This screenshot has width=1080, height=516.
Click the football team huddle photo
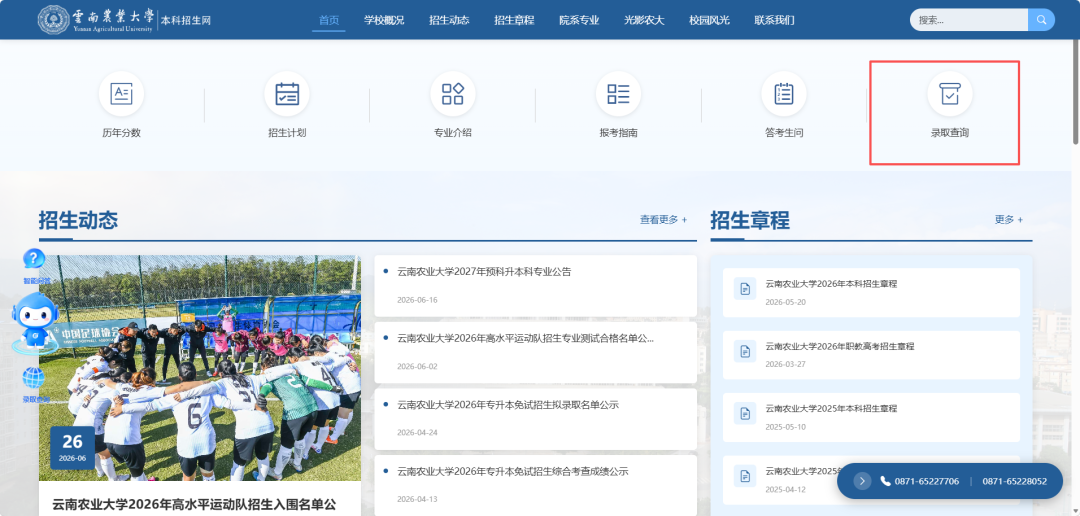[200, 368]
